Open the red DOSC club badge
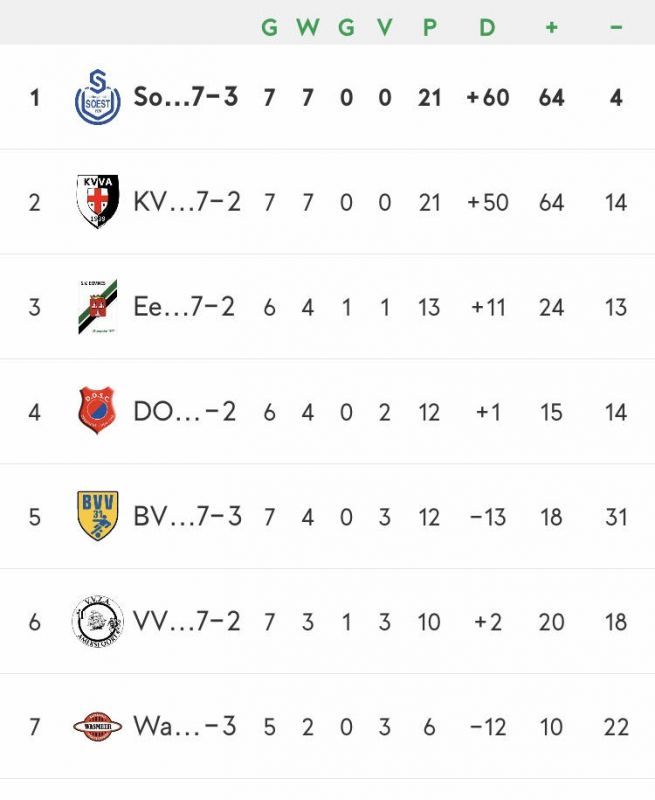Image resolution: width=655 pixels, height=800 pixels. pyautogui.click(x=97, y=411)
